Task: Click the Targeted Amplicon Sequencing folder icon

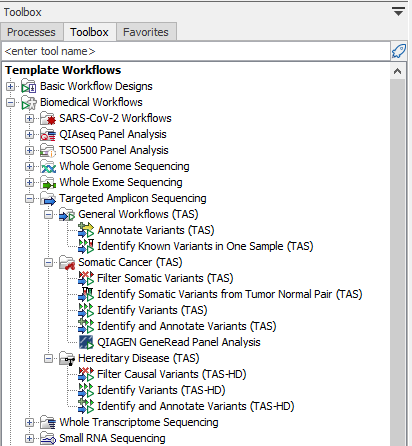Action: click(48, 198)
